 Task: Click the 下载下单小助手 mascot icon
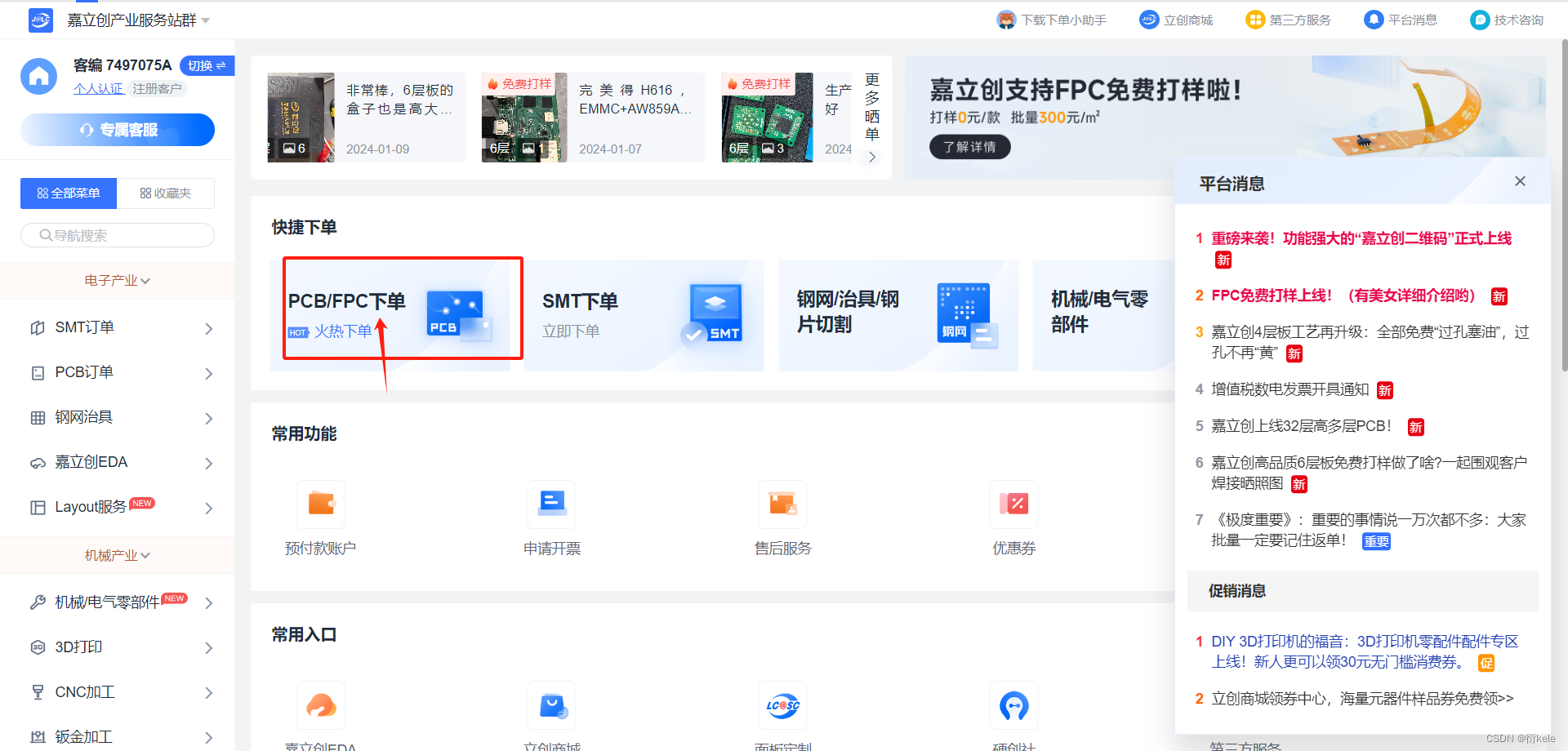coord(1006,20)
